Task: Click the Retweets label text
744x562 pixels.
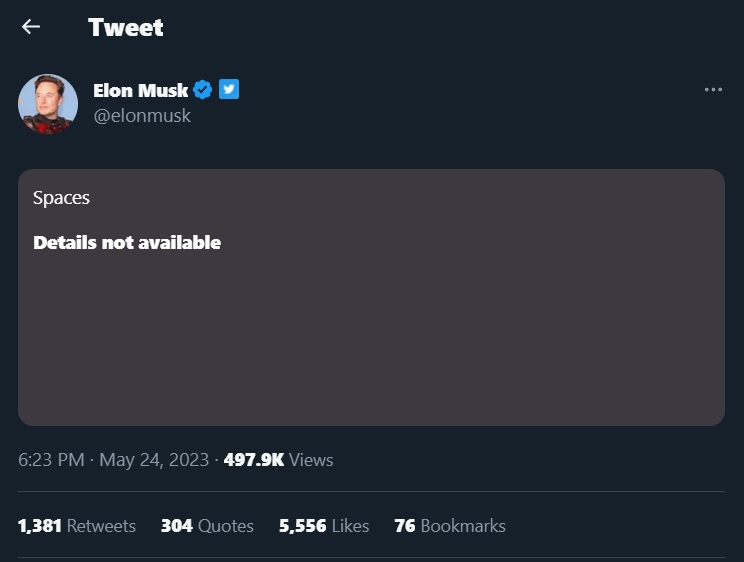Action: click(101, 525)
